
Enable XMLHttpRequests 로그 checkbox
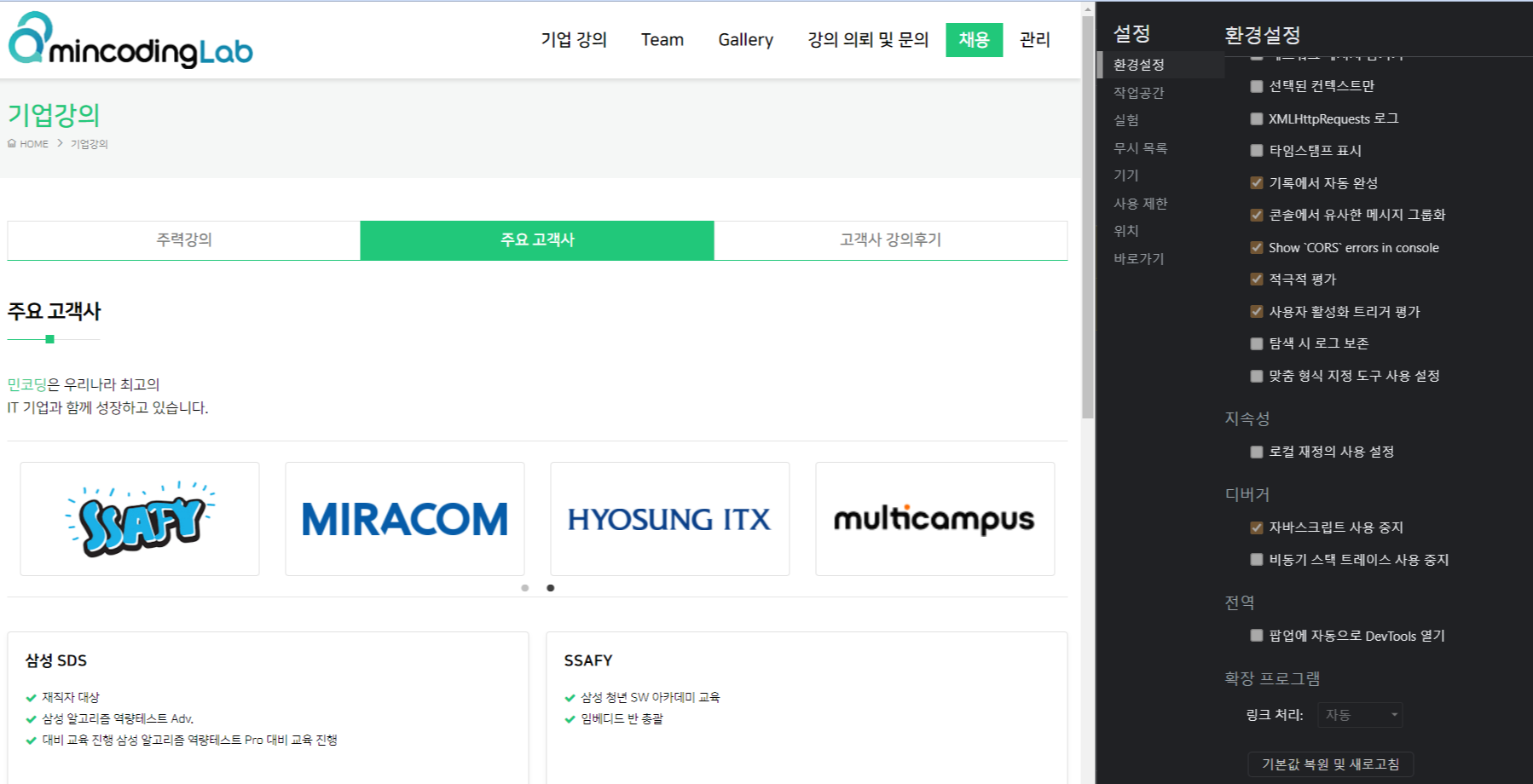[x=1257, y=118]
